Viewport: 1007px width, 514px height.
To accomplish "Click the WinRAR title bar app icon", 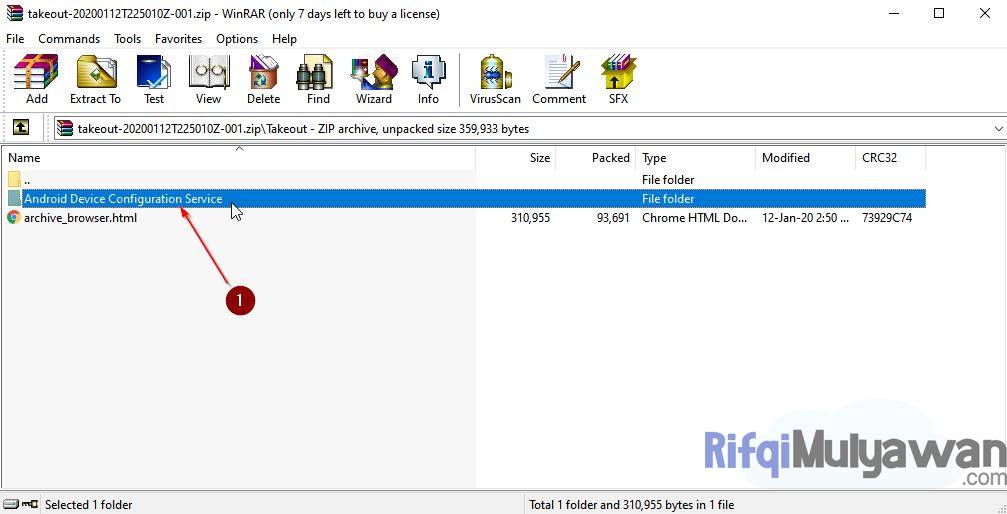I will [x=14, y=13].
